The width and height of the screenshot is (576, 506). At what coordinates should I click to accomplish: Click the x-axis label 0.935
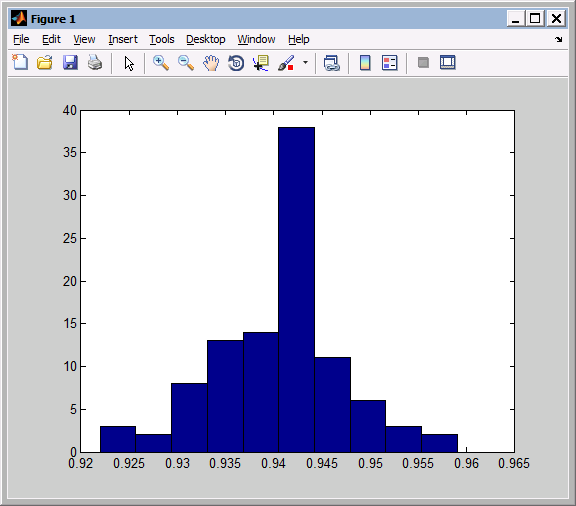pos(225,464)
